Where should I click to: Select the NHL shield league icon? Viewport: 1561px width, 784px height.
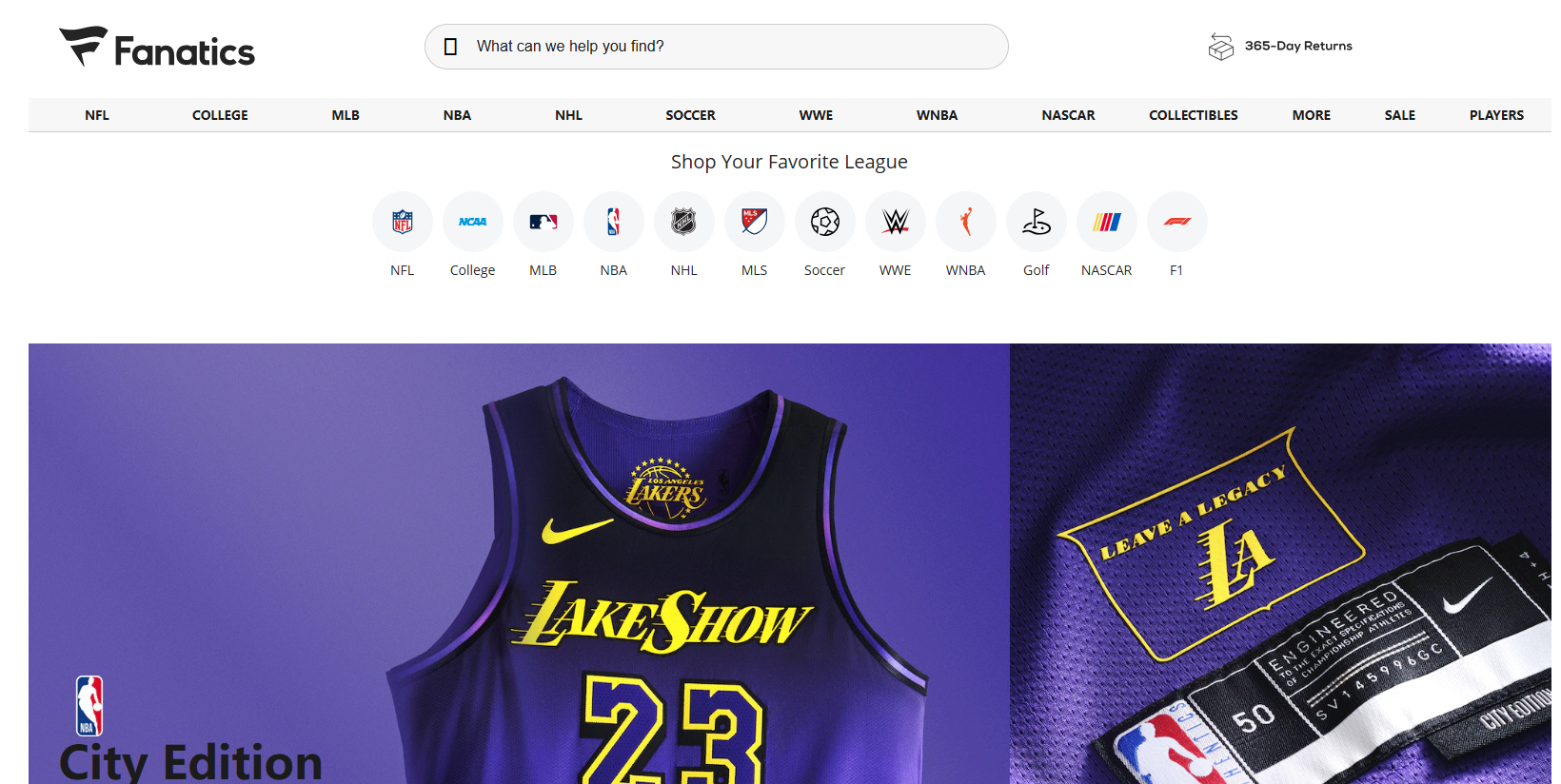pos(684,222)
